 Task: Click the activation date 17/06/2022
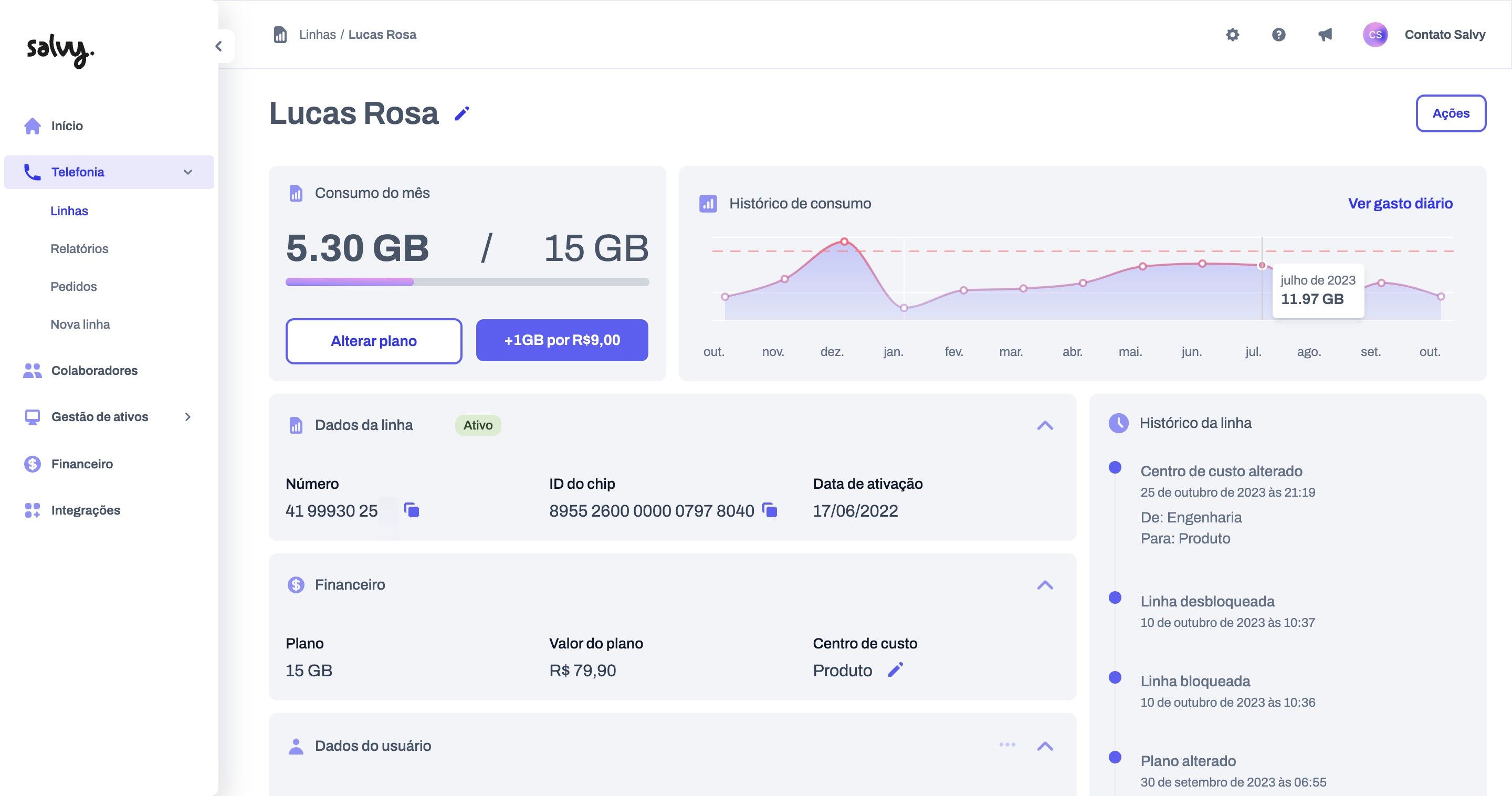855,511
